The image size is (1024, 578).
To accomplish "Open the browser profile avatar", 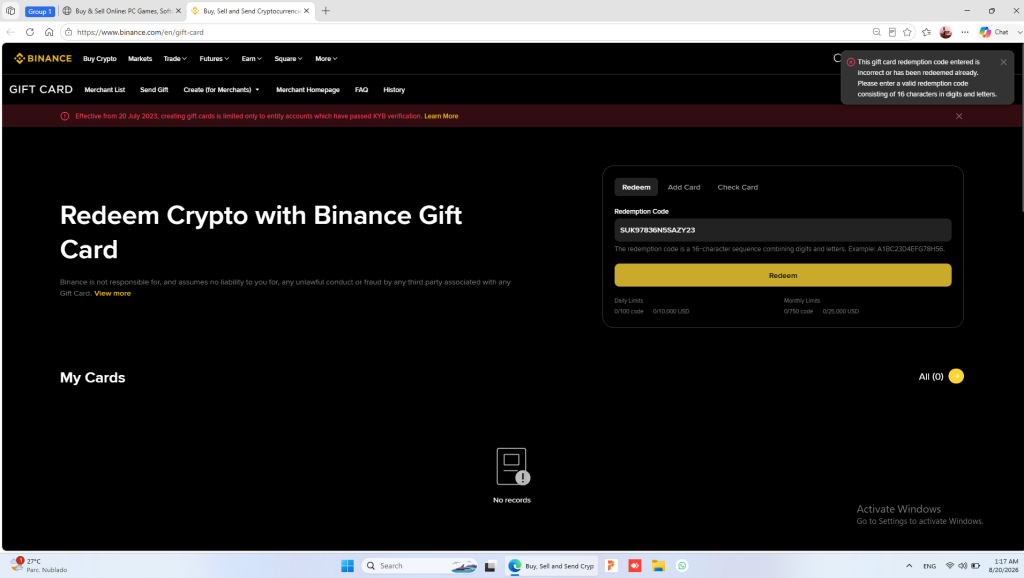I will (946, 32).
